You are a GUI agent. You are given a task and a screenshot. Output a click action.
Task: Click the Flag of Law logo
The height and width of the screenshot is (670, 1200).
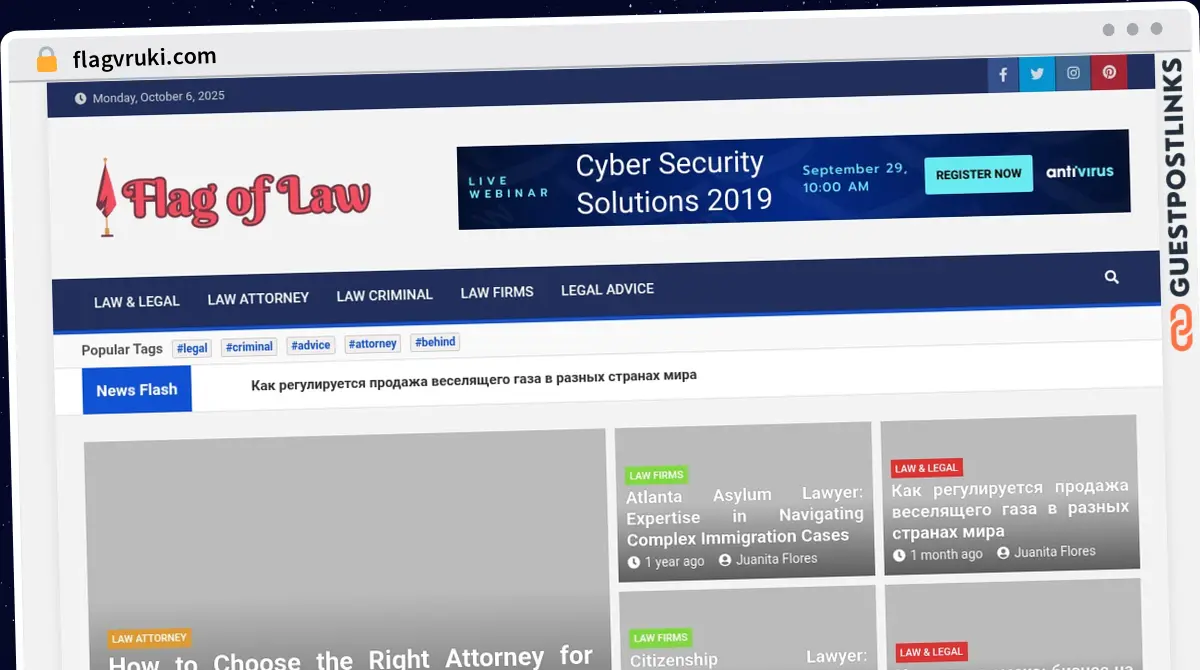tap(234, 197)
